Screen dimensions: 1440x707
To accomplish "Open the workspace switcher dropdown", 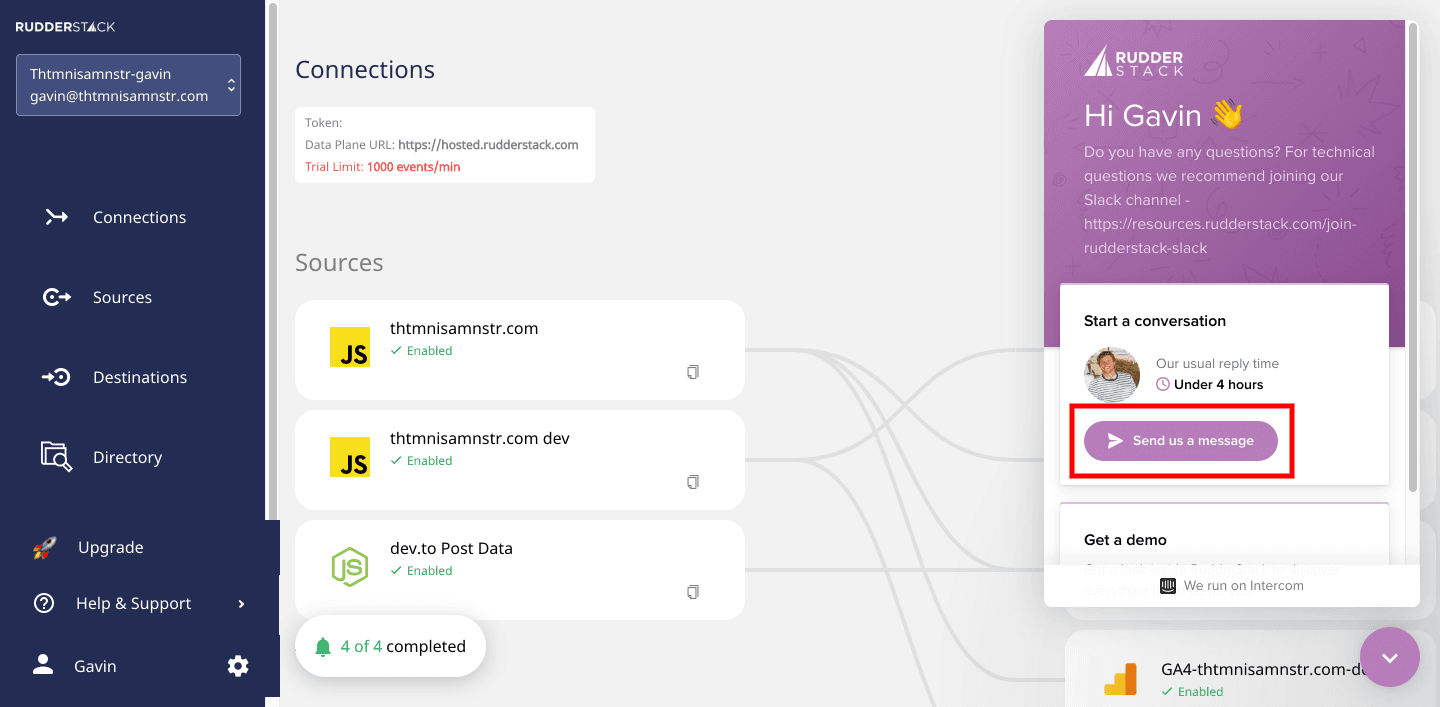I will click(128, 85).
